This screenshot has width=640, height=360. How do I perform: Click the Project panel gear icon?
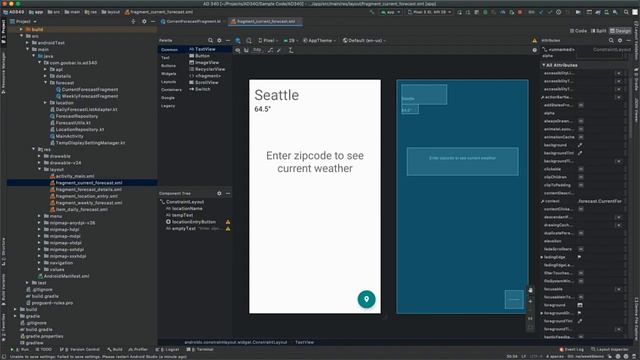click(x=144, y=21)
